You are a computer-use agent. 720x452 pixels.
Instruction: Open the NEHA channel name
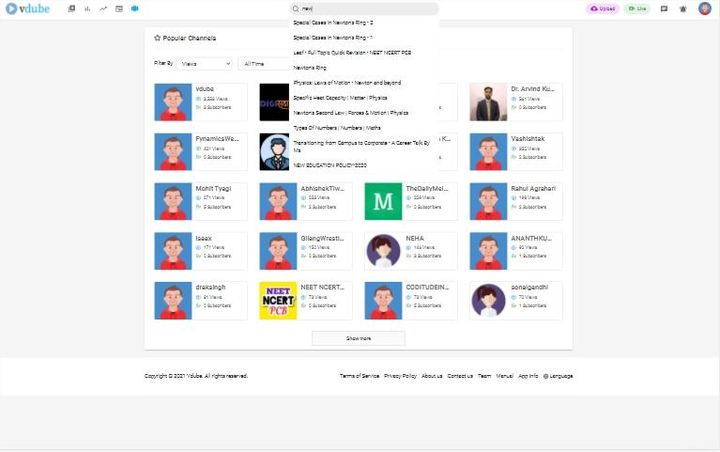415,238
